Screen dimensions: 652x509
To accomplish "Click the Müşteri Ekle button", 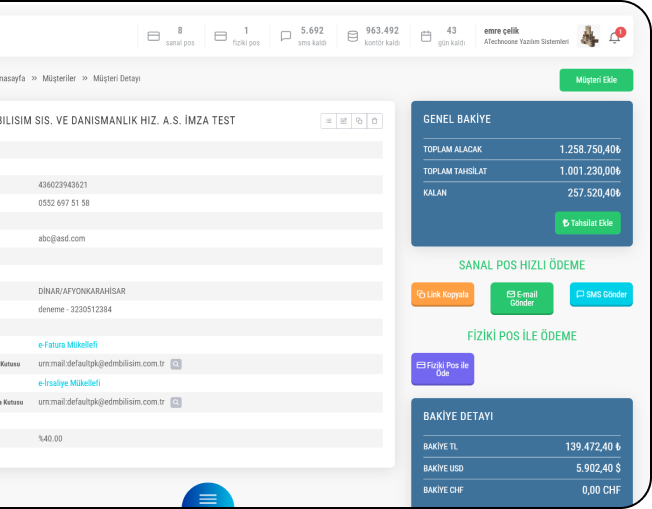I will [596, 80].
